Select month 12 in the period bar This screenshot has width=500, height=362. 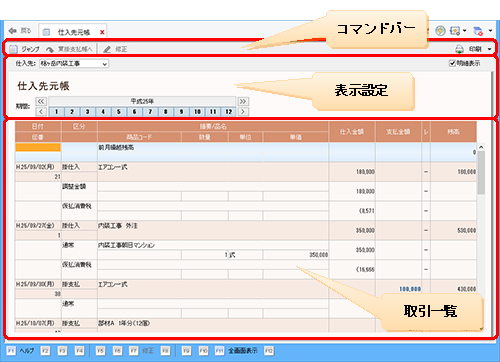click(229, 112)
